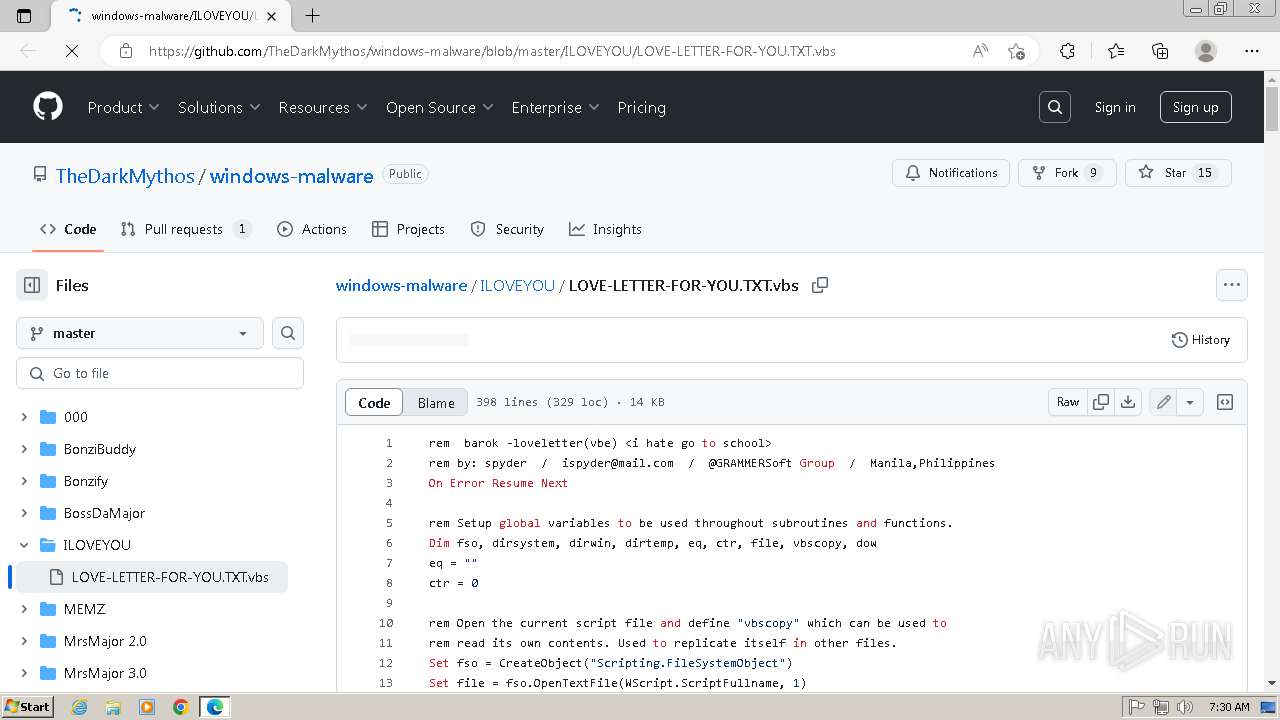Click the browser stop loading icon

[72, 51]
